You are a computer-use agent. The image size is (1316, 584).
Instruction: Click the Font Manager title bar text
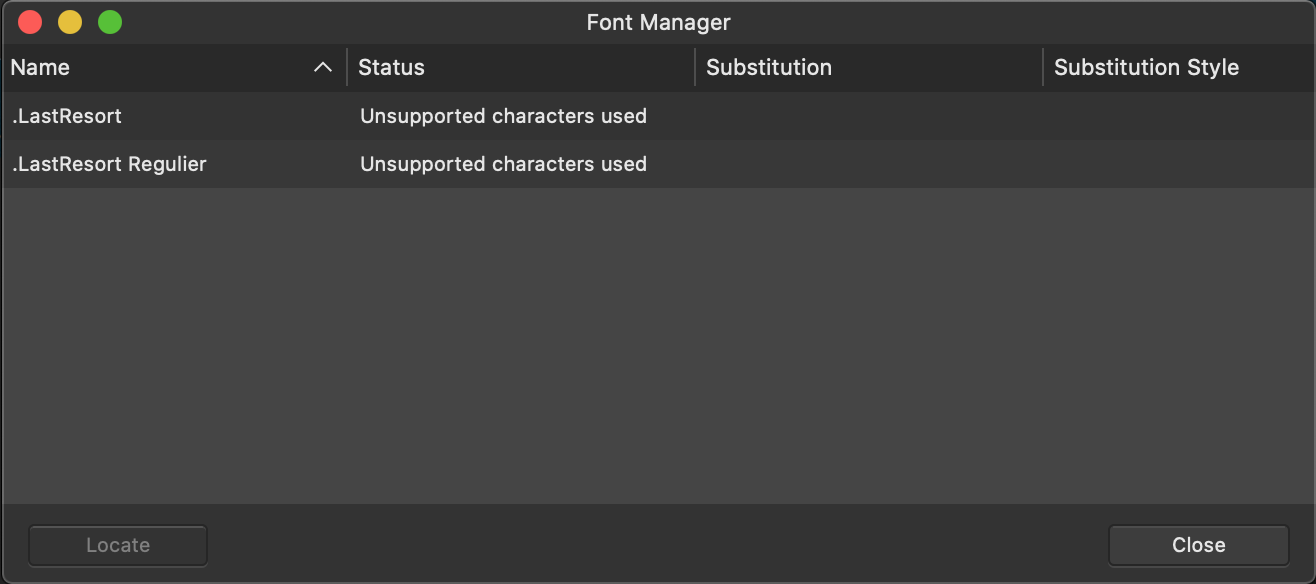[x=658, y=22]
